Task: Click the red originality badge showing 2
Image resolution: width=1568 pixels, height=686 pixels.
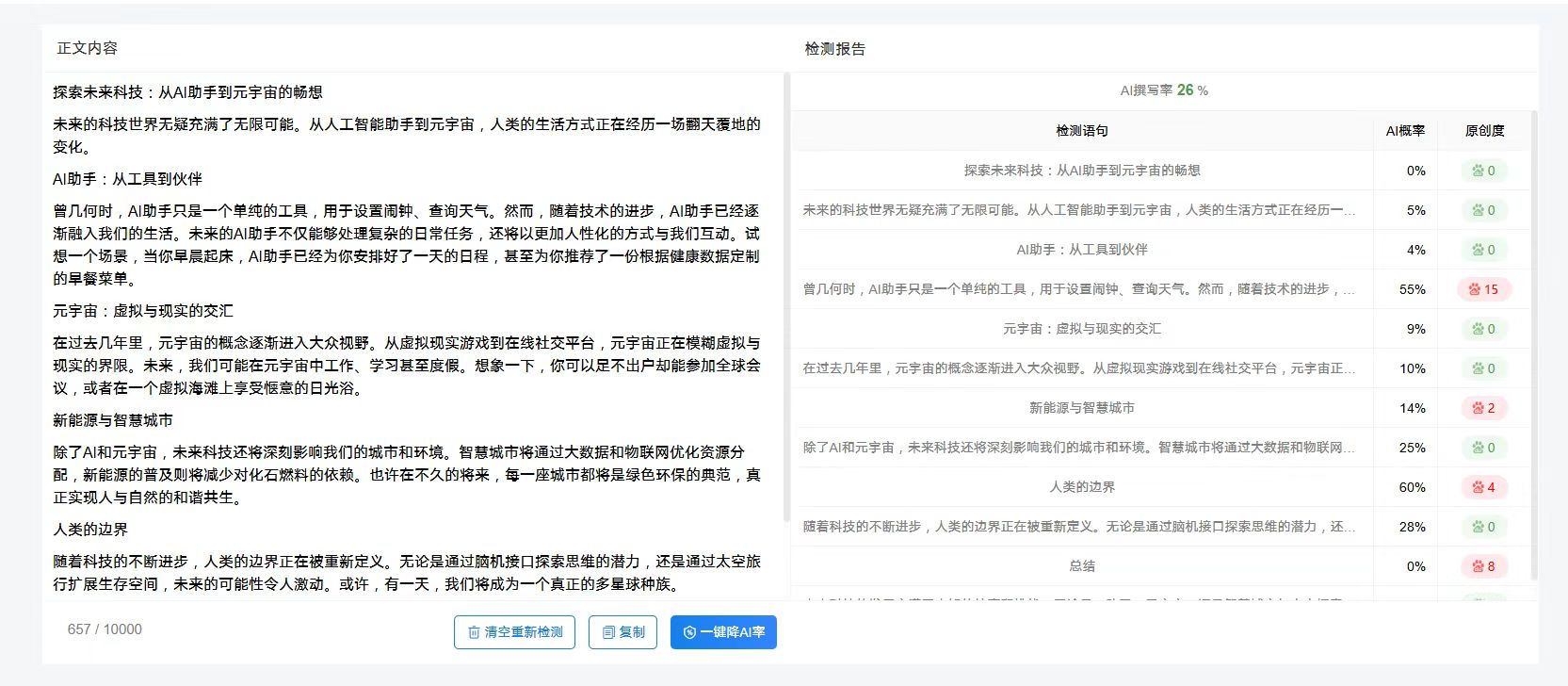Action: pyautogui.click(x=1483, y=408)
